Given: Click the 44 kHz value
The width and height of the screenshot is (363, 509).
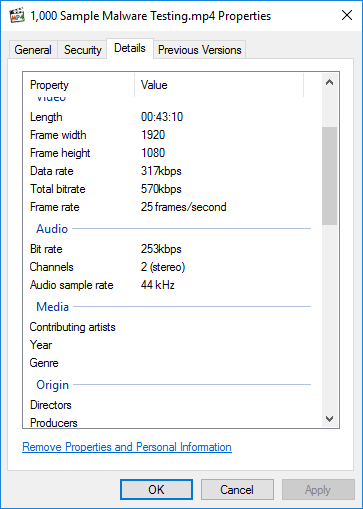Looking at the screenshot, I should (158, 285).
